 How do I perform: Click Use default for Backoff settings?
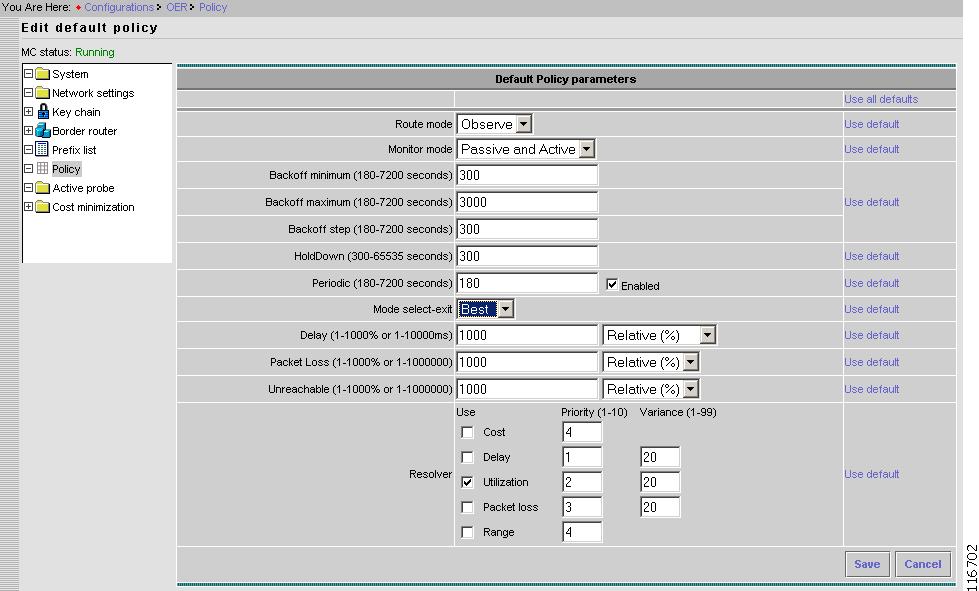coord(872,202)
